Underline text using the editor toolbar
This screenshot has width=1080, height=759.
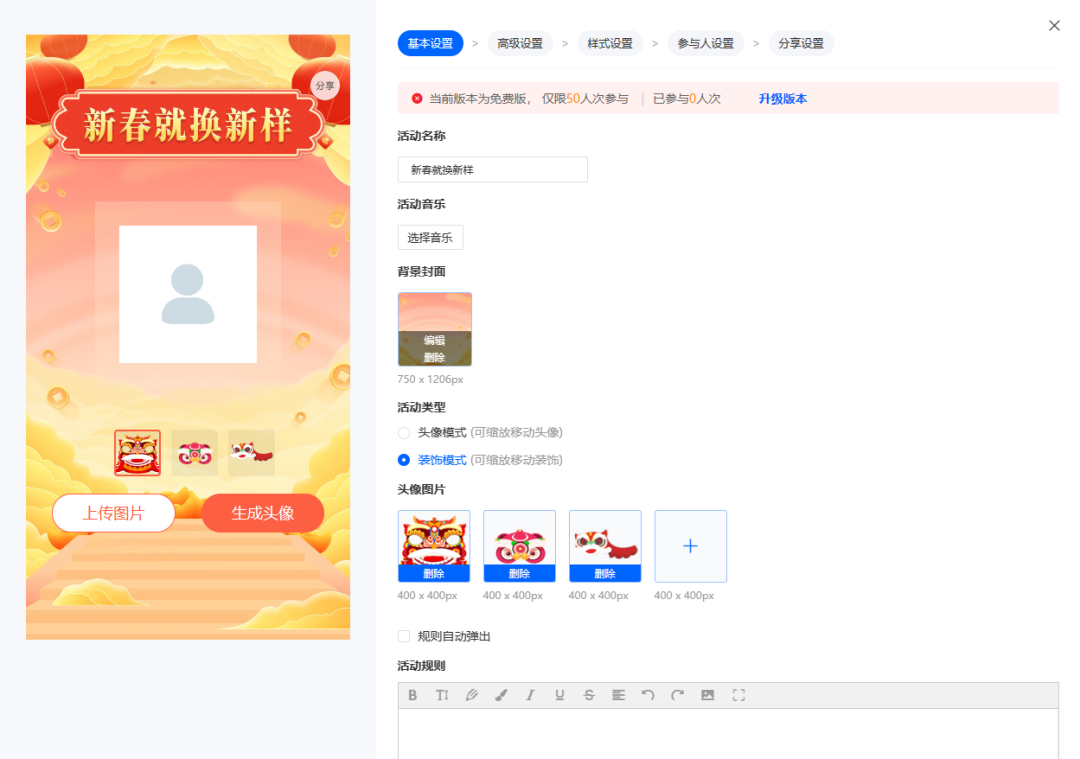(x=560, y=695)
